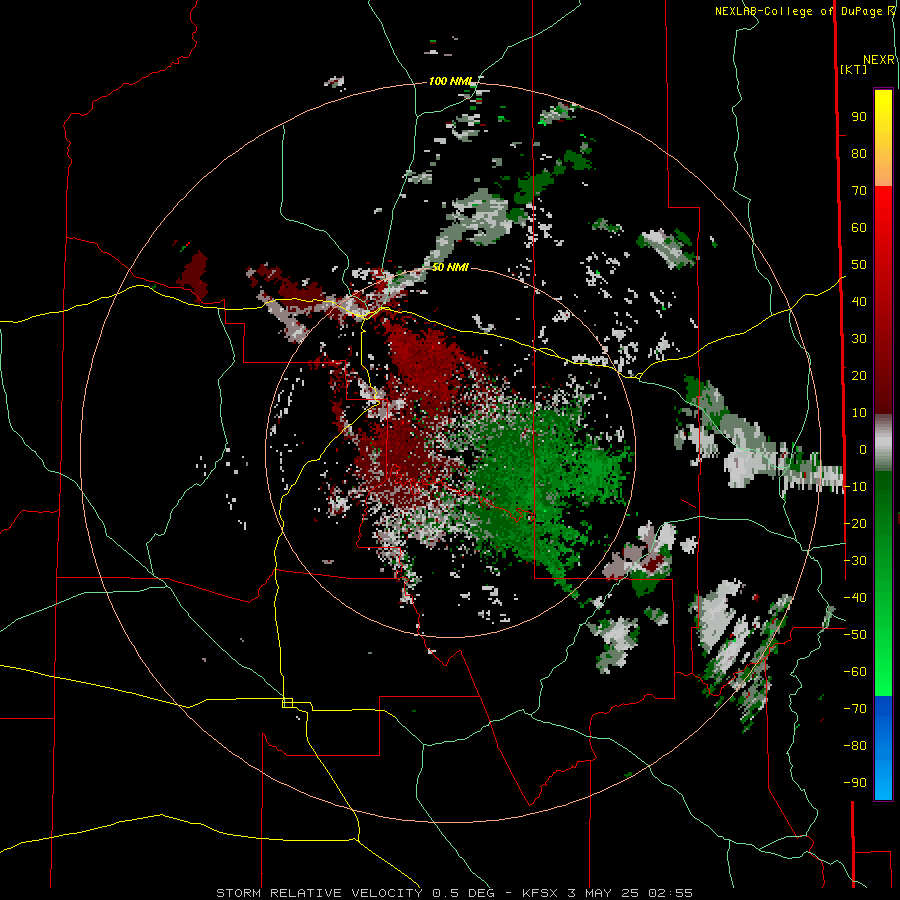The width and height of the screenshot is (900, 900).
Task: Select the 0 value on the velocity scale
Action: click(x=863, y=450)
